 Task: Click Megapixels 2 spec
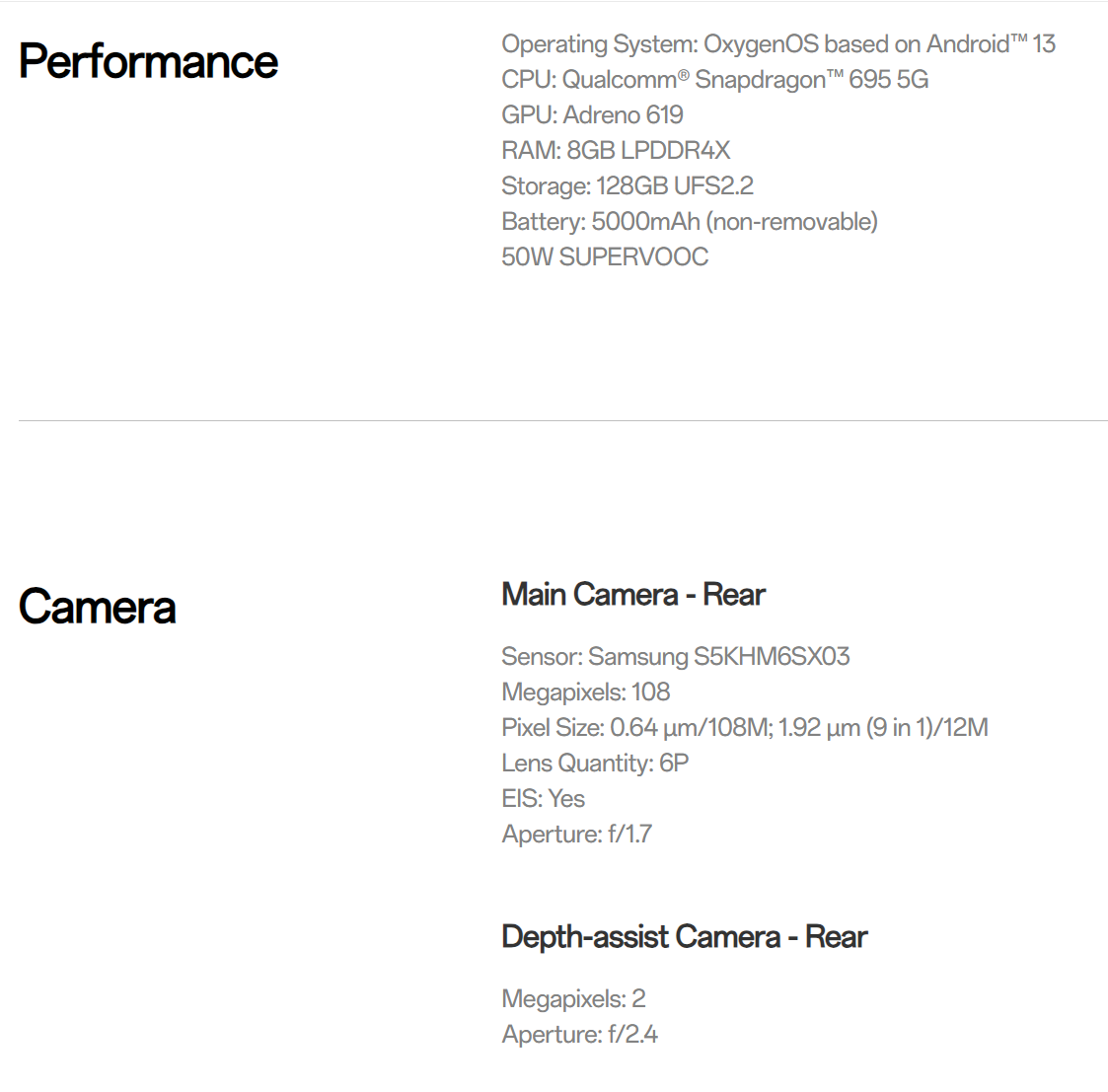point(574,998)
